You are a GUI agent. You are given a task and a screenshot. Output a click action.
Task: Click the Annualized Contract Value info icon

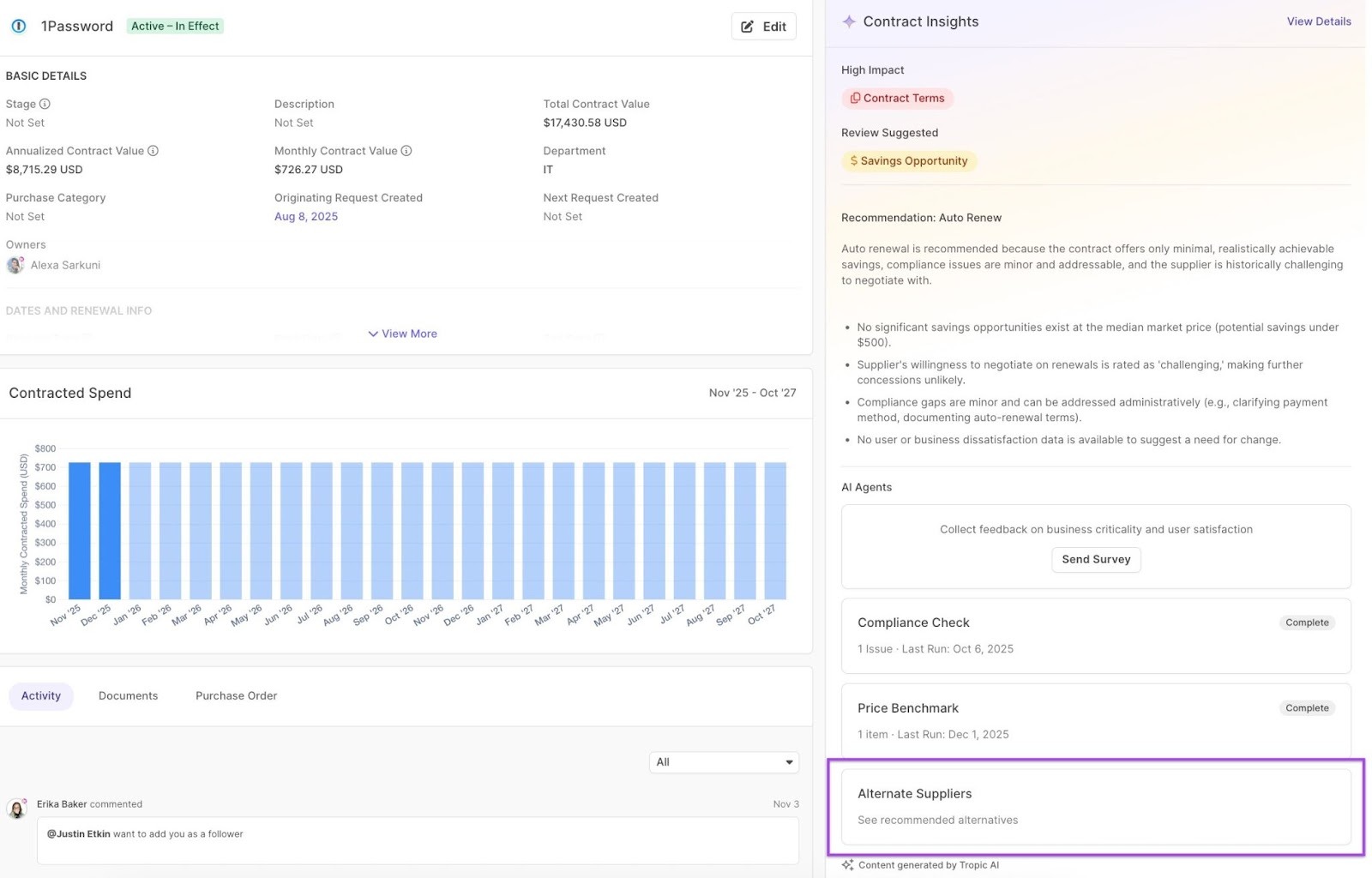click(153, 151)
